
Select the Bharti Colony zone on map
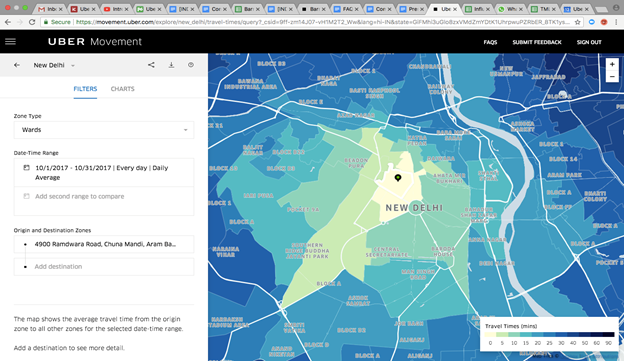pyautogui.click(x=595, y=196)
